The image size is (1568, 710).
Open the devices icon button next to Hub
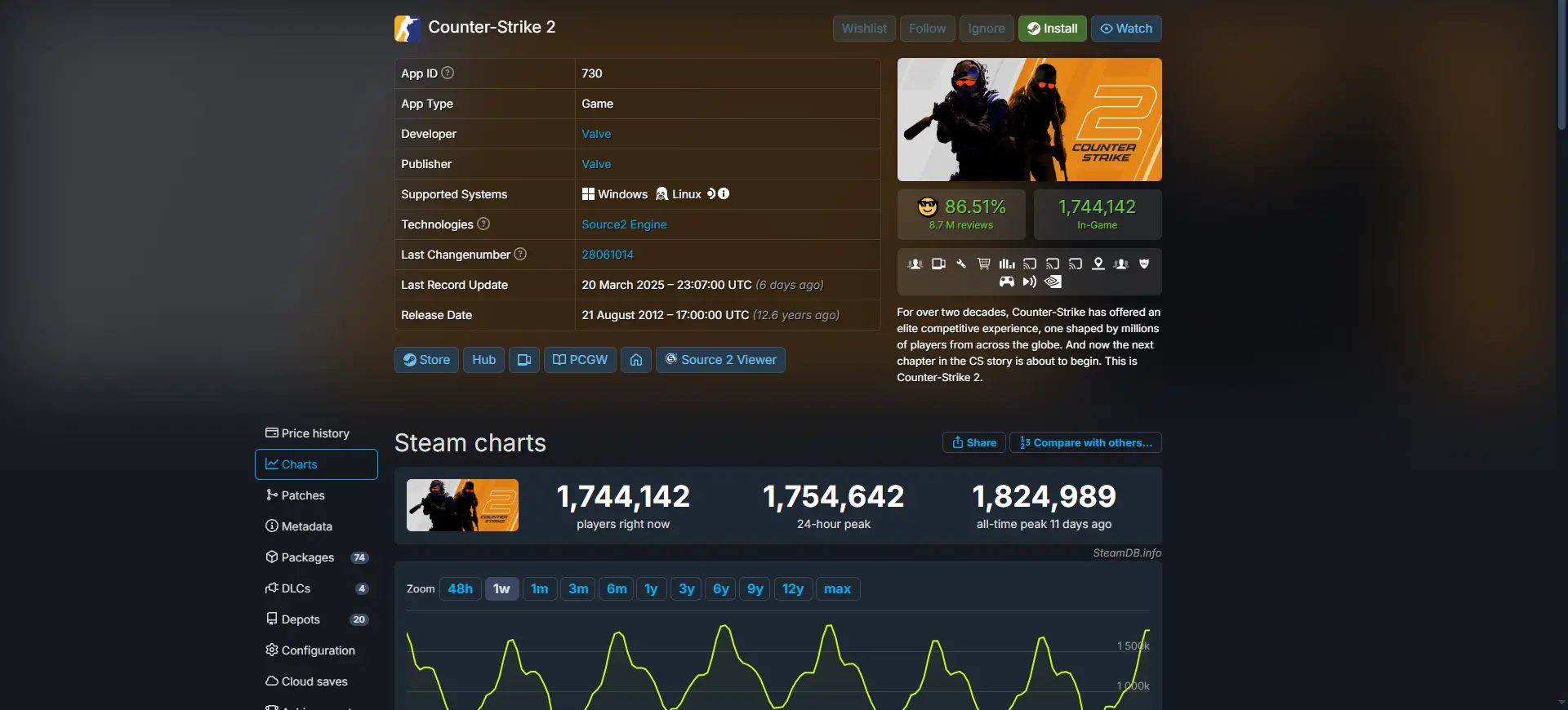524,360
